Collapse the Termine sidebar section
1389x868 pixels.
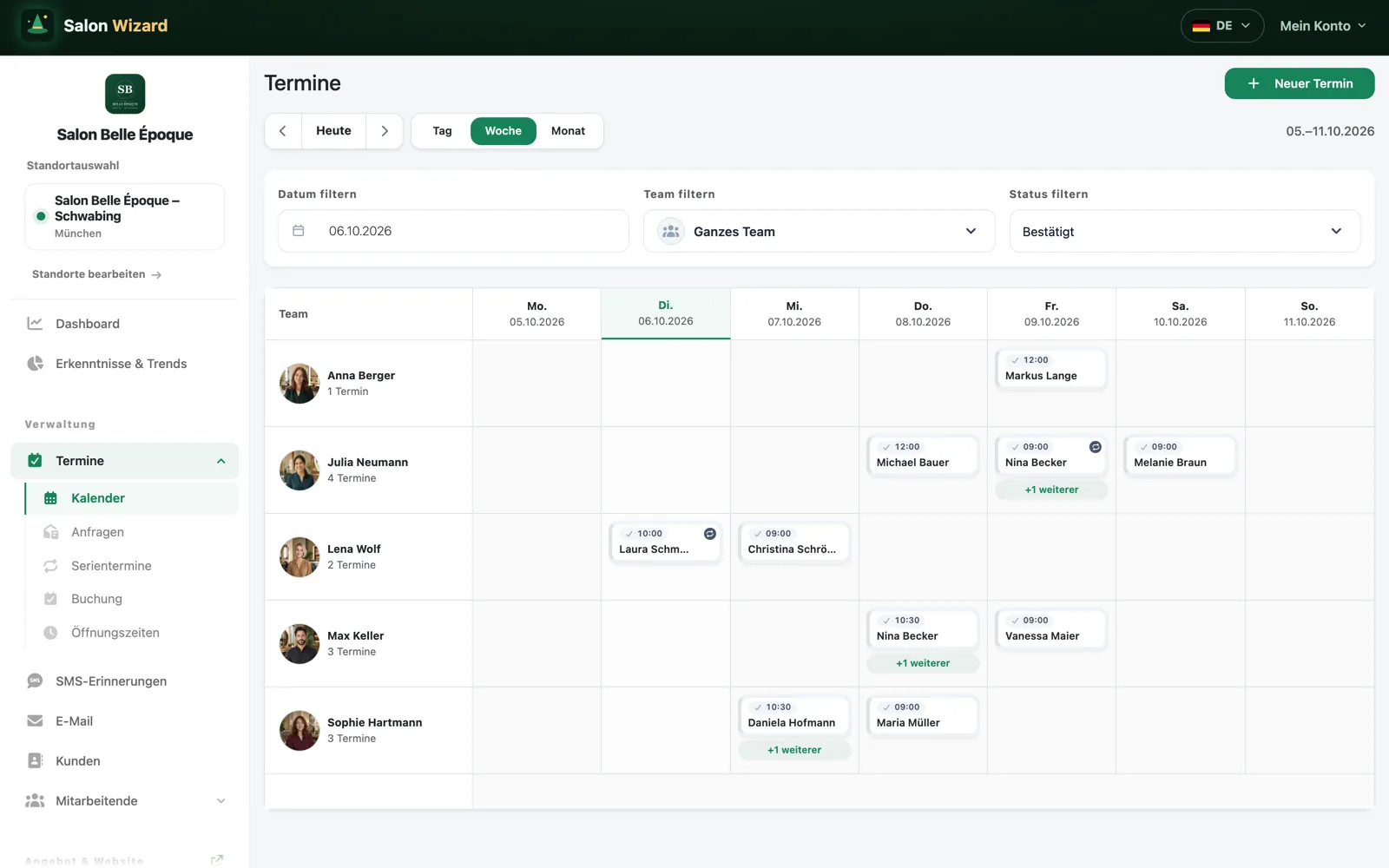coord(221,461)
